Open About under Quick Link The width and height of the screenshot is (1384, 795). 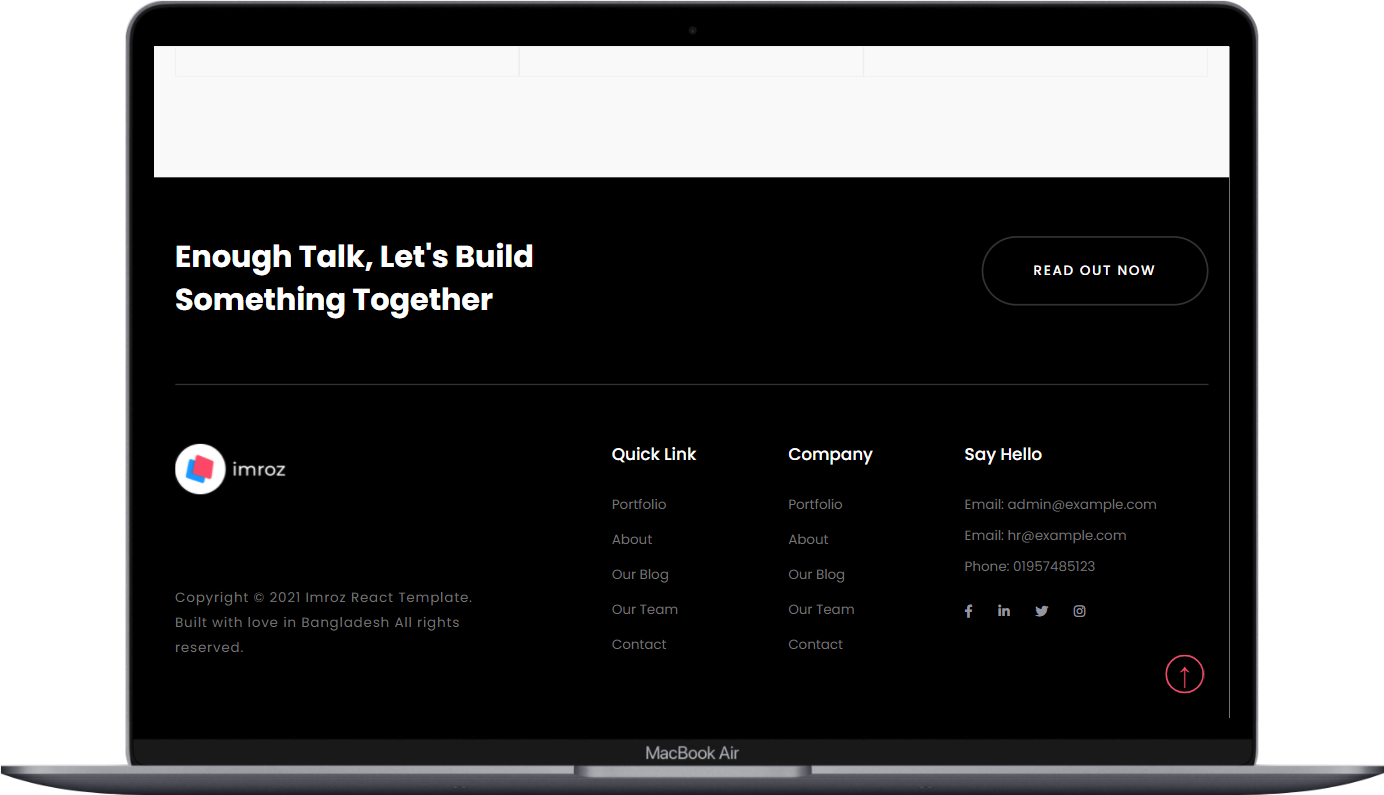point(632,540)
